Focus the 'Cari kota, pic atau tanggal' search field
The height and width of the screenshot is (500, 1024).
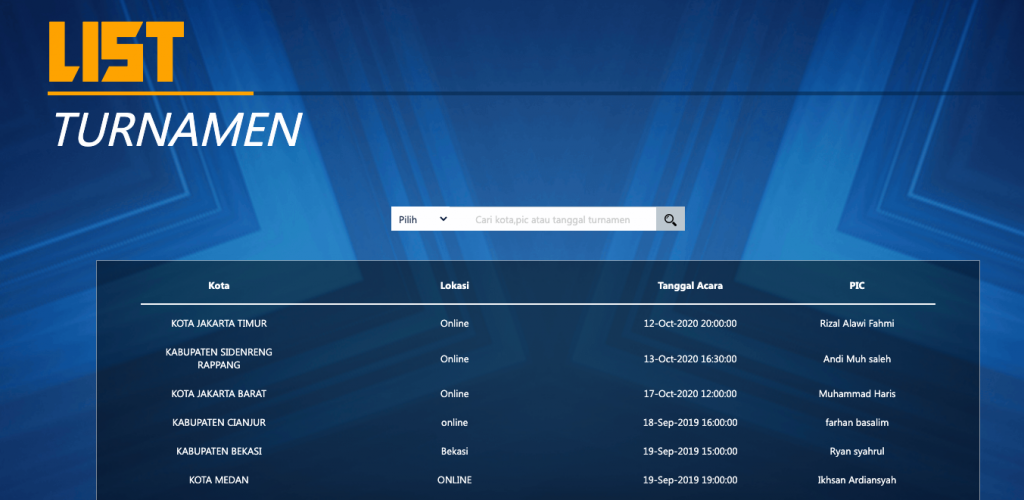point(552,220)
